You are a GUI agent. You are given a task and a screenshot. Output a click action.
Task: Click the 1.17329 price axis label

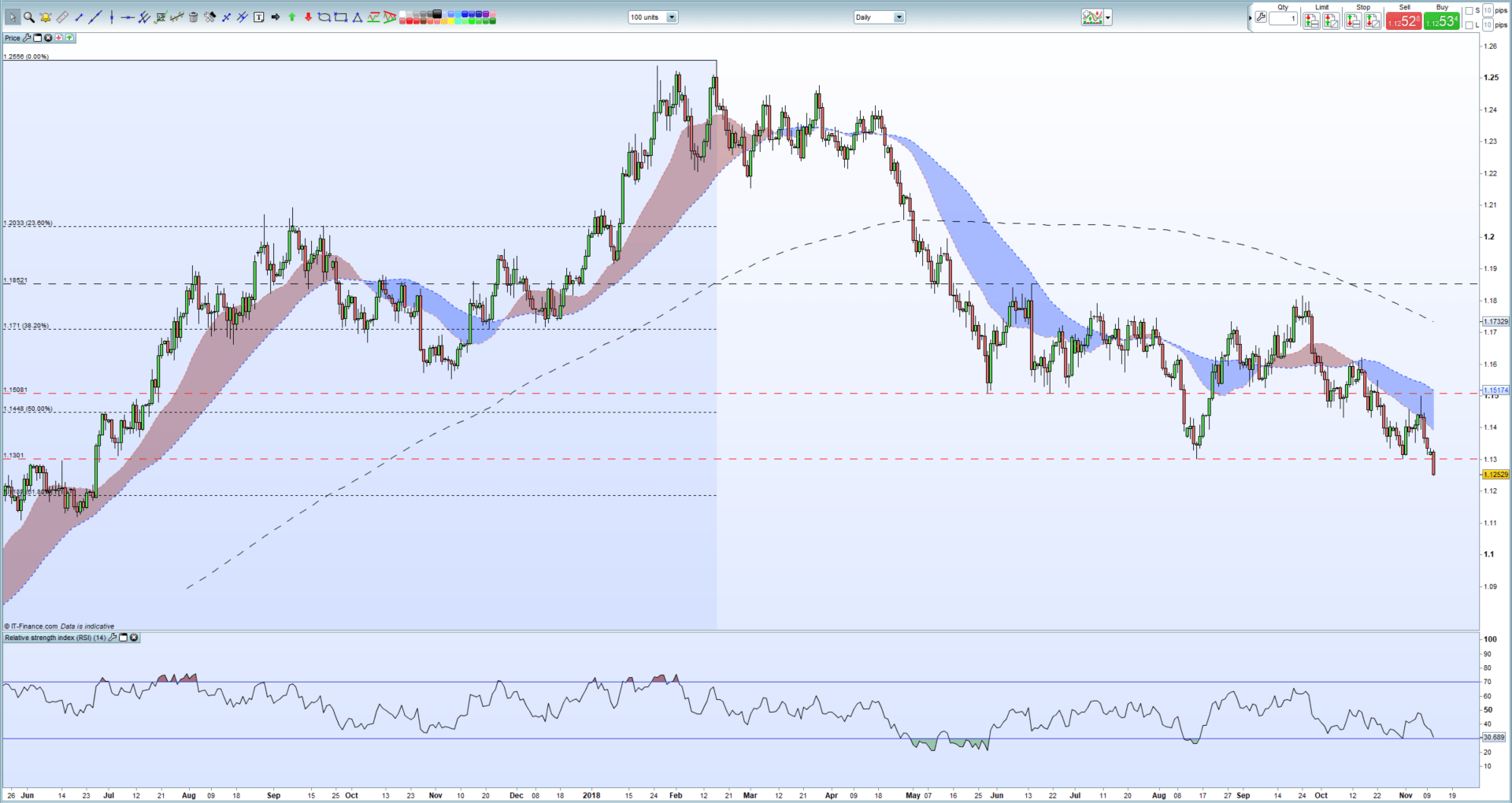point(1495,321)
